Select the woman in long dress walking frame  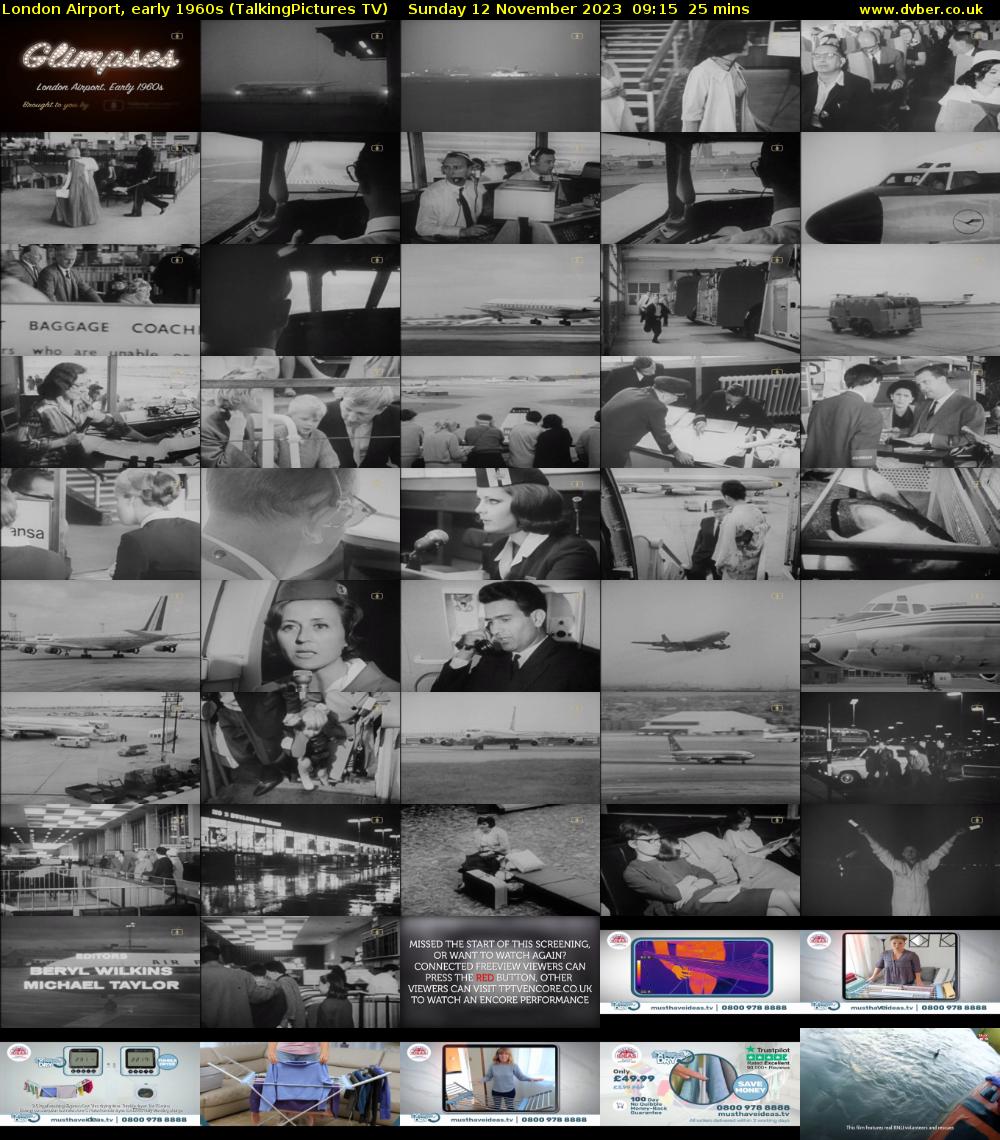100,188
